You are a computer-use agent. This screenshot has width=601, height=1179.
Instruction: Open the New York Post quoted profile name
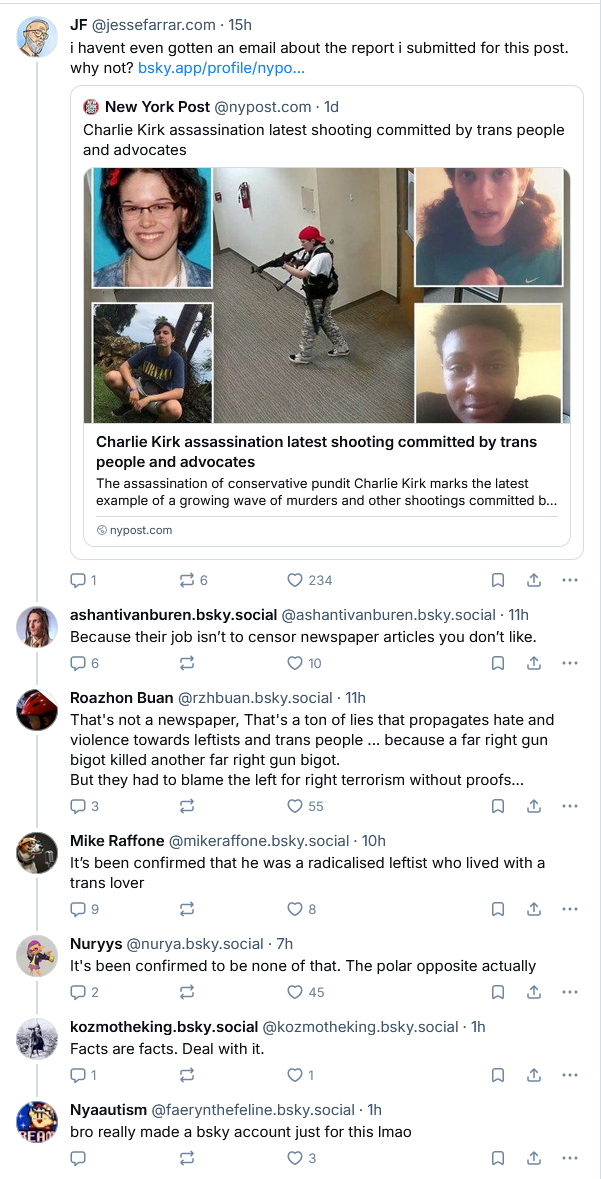pos(155,106)
